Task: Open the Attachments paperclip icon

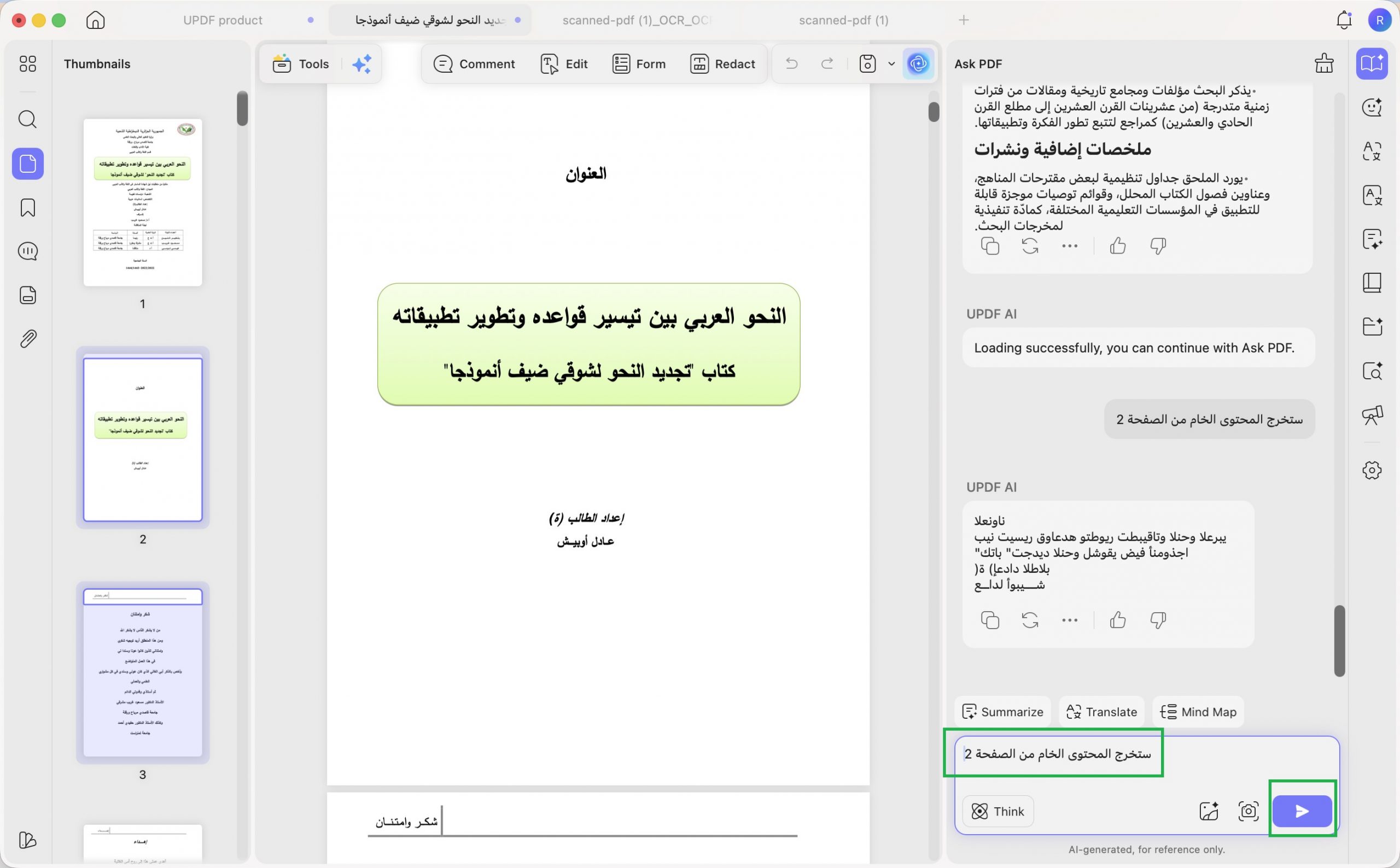Action: click(27, 339)
